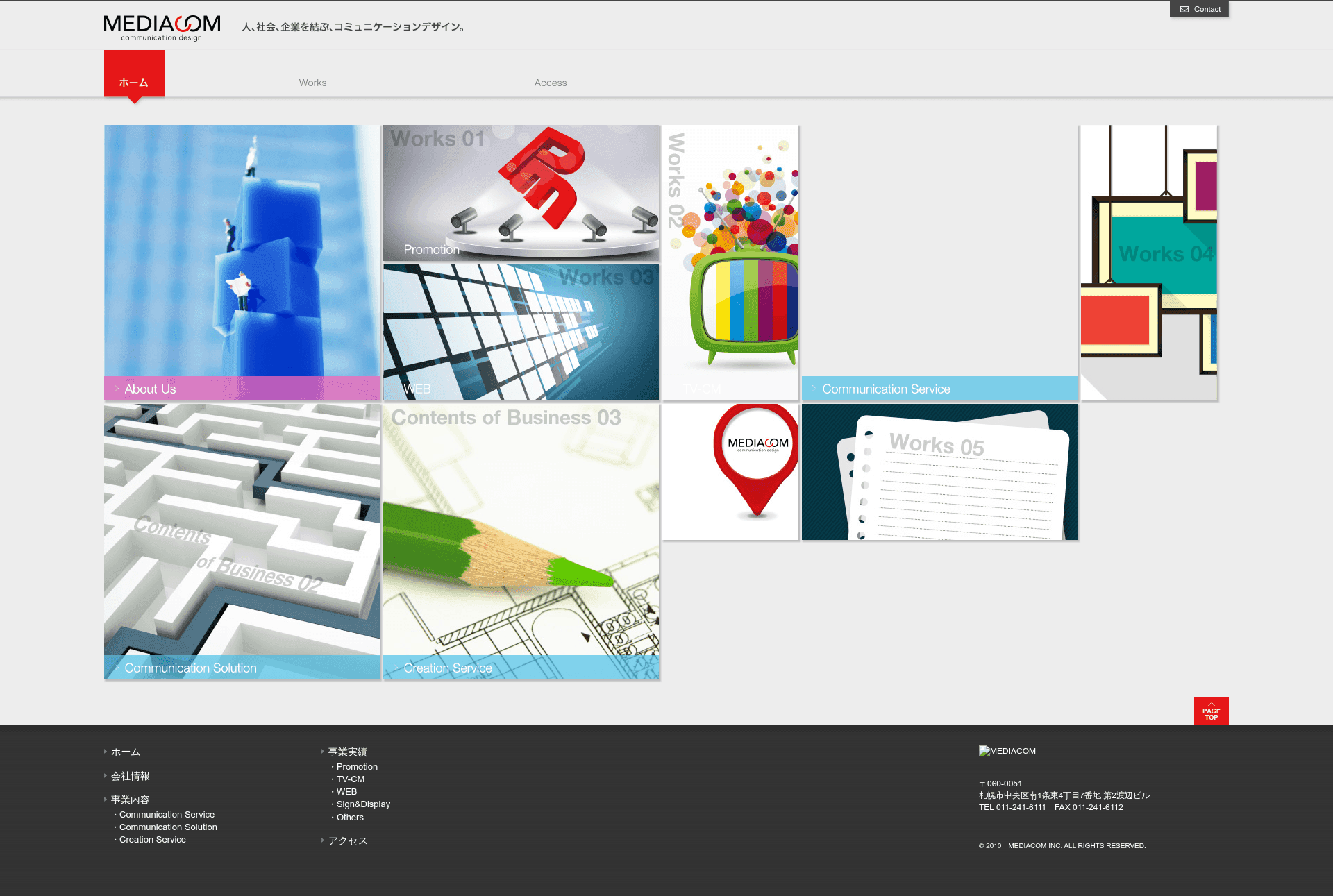Open footer WEB link

coord(346,792)
